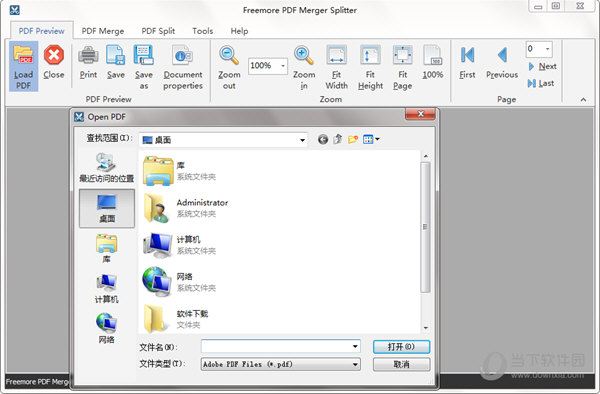Click the Print icon in ribbon

tap(88, 62)
